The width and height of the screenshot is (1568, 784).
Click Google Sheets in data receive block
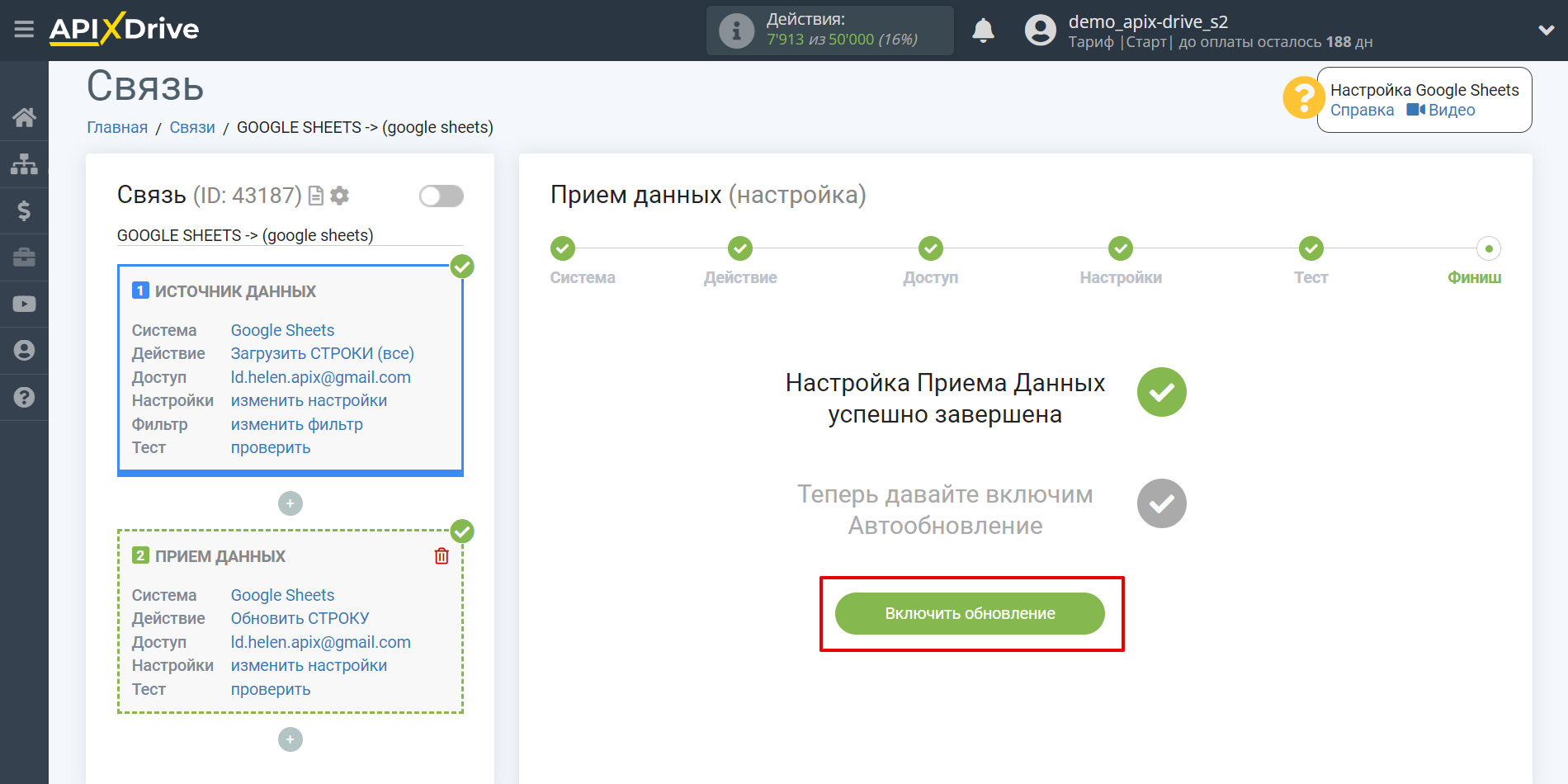tap(282, 595)
